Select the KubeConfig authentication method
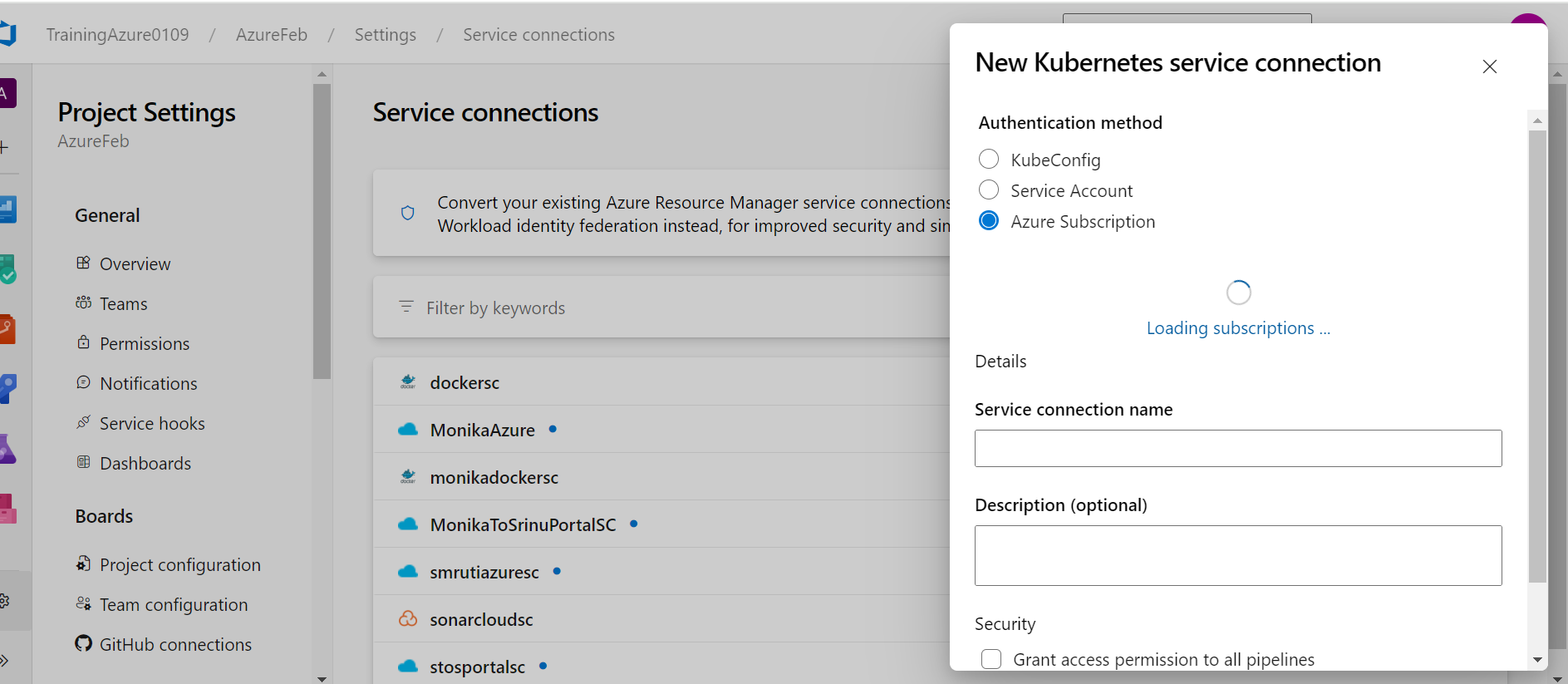This screenshot has width=1568, height=684. (989, 160)
